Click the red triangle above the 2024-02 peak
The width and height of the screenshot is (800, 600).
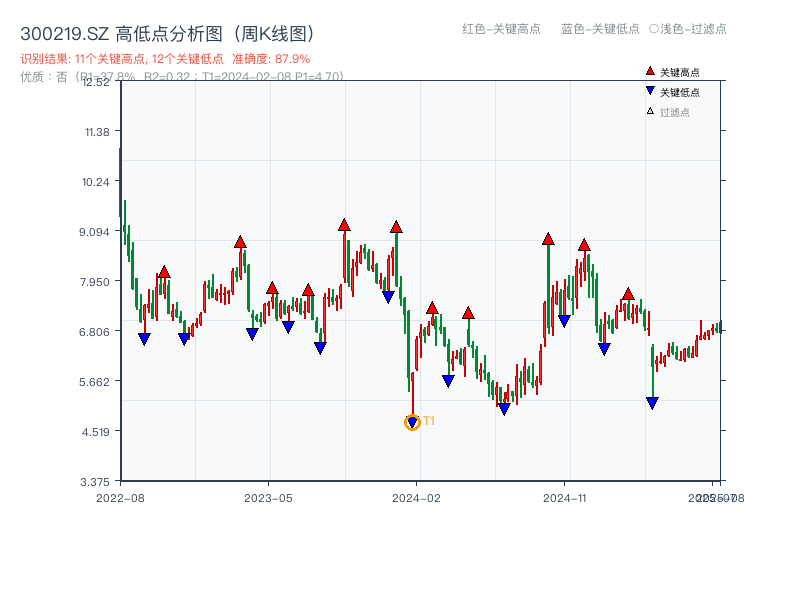click(396, 228)
